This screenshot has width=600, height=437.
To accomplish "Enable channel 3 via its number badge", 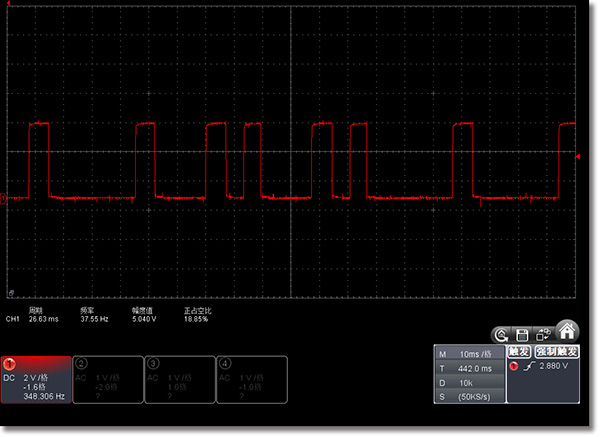I will [x=153, y=365].
